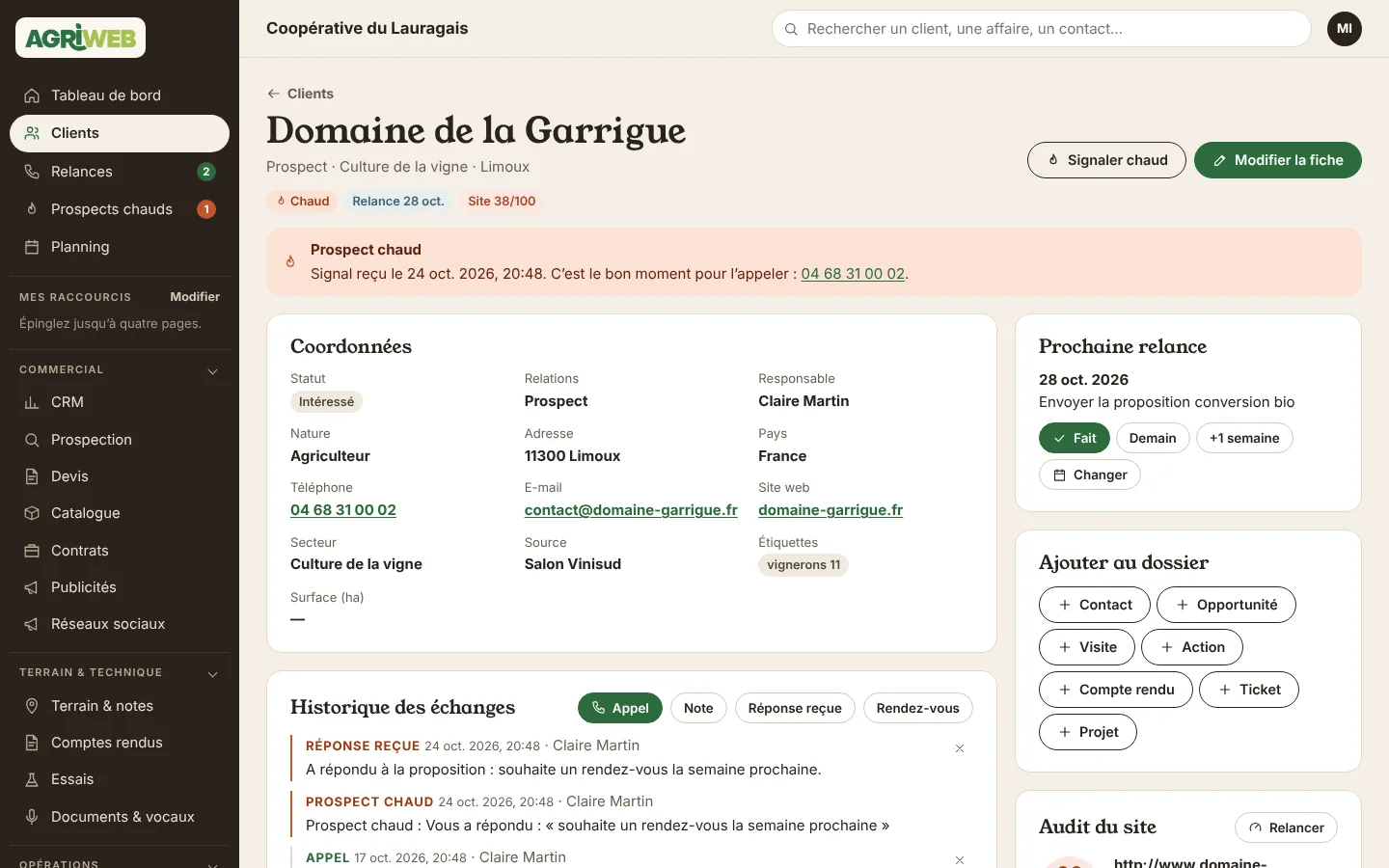Open the Relances sidebar page
The width and height of the screenshot is (1389, 868).
120,172
